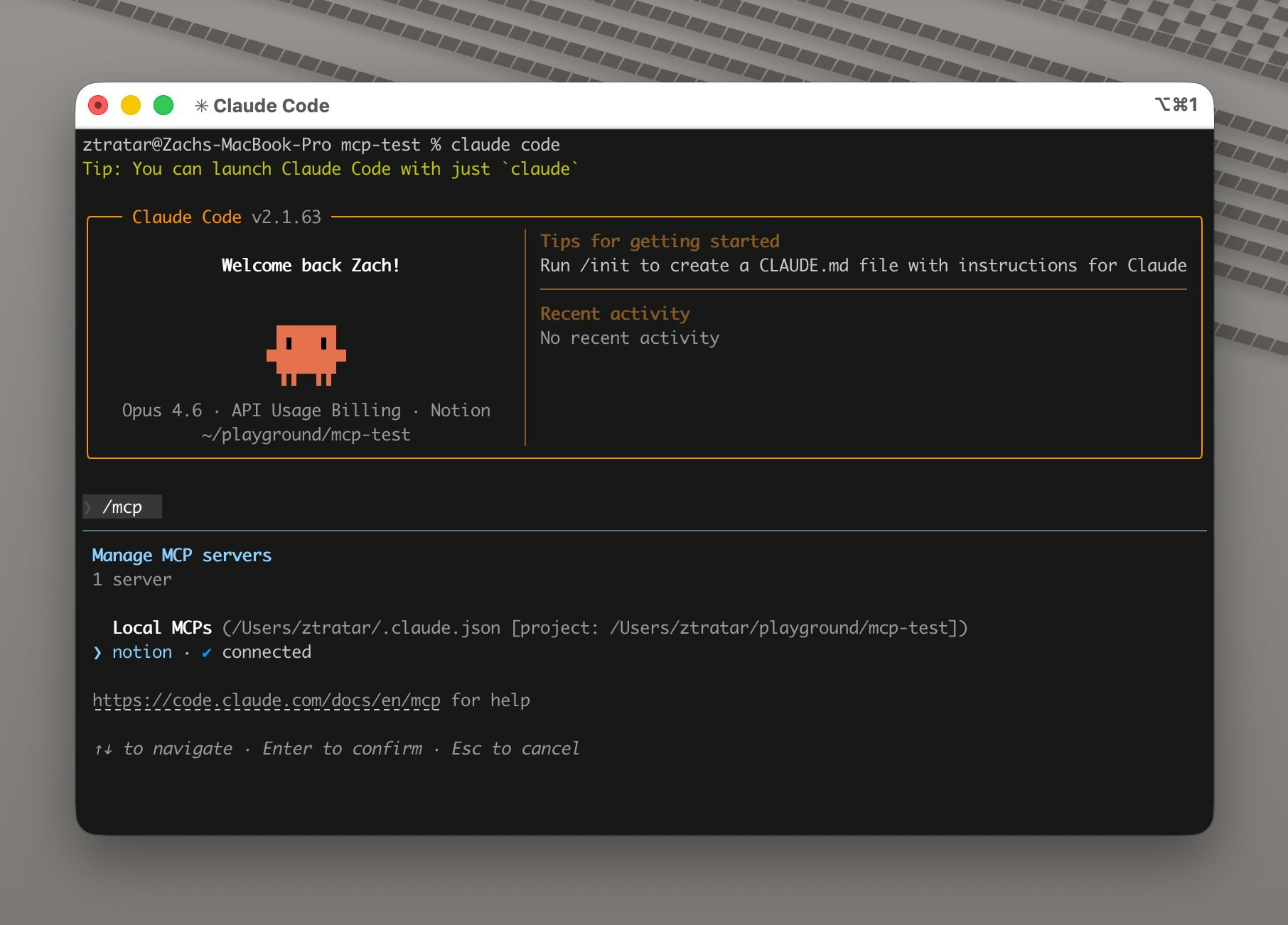Click the up/down arrows navigate hint
The image size is (1288, 925).
click(163, 749)
